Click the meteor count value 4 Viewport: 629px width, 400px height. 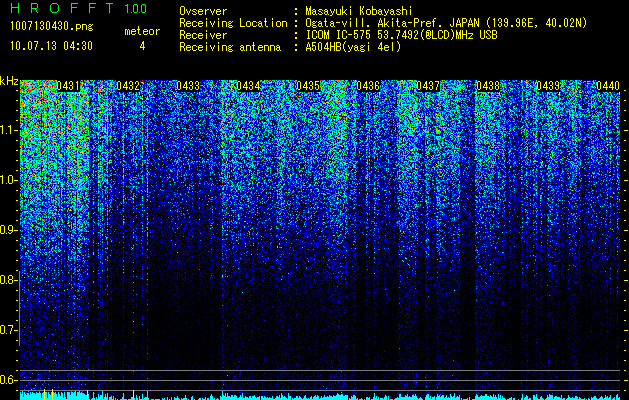click(x=142, y=46)
